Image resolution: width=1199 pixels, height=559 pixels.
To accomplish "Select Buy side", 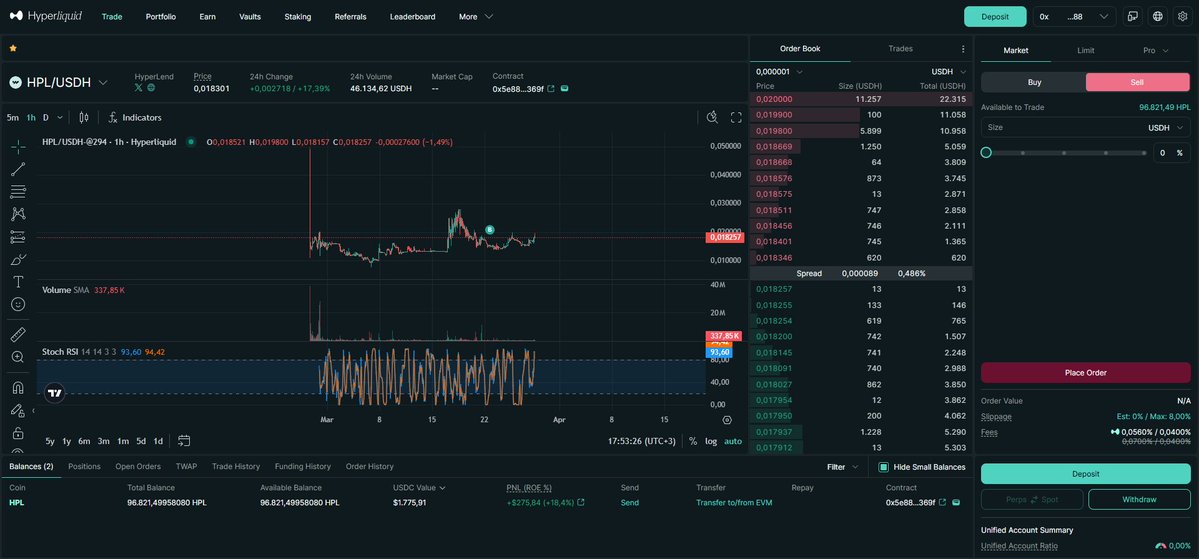I will [x=1034, y=83].
